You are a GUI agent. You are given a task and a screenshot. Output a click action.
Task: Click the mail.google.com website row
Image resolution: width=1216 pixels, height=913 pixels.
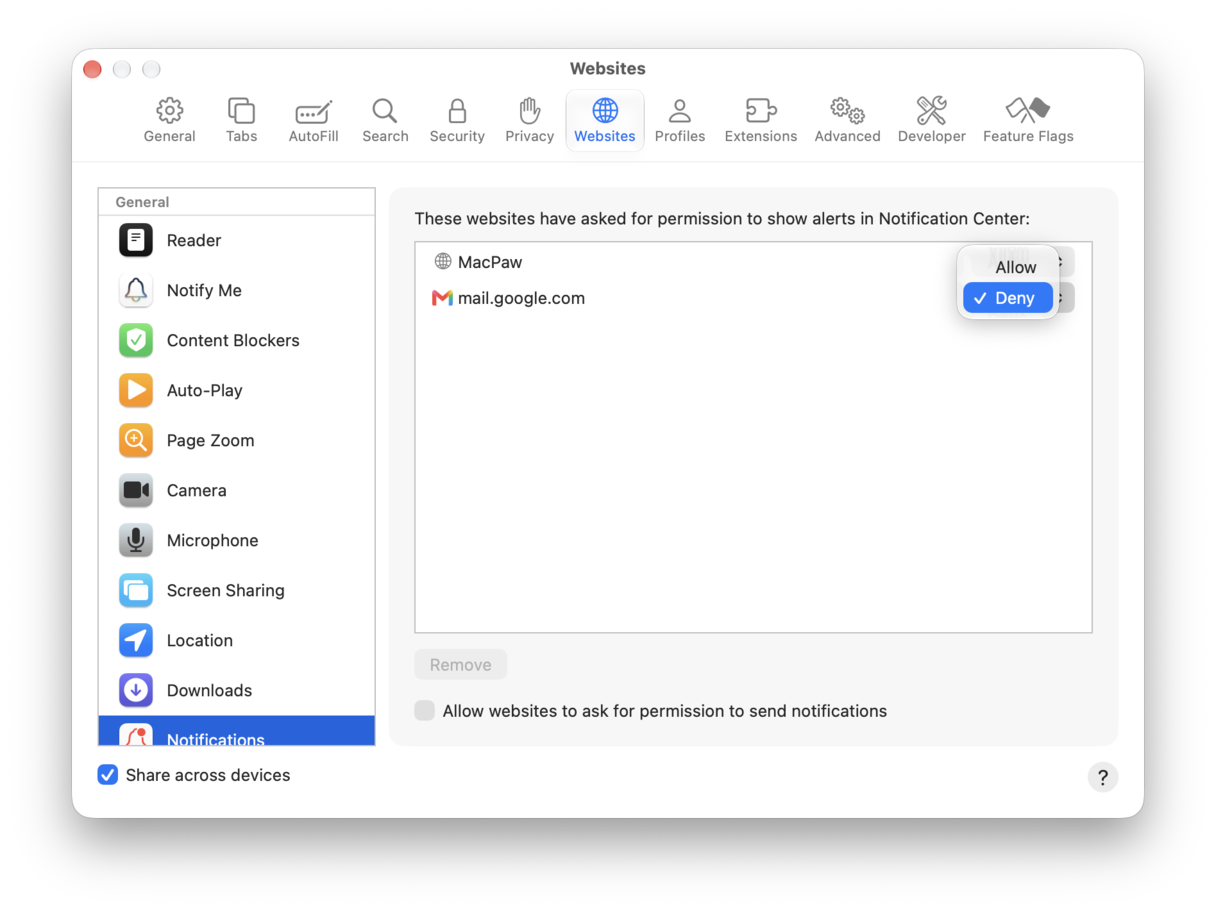click(x=753, y=298)
